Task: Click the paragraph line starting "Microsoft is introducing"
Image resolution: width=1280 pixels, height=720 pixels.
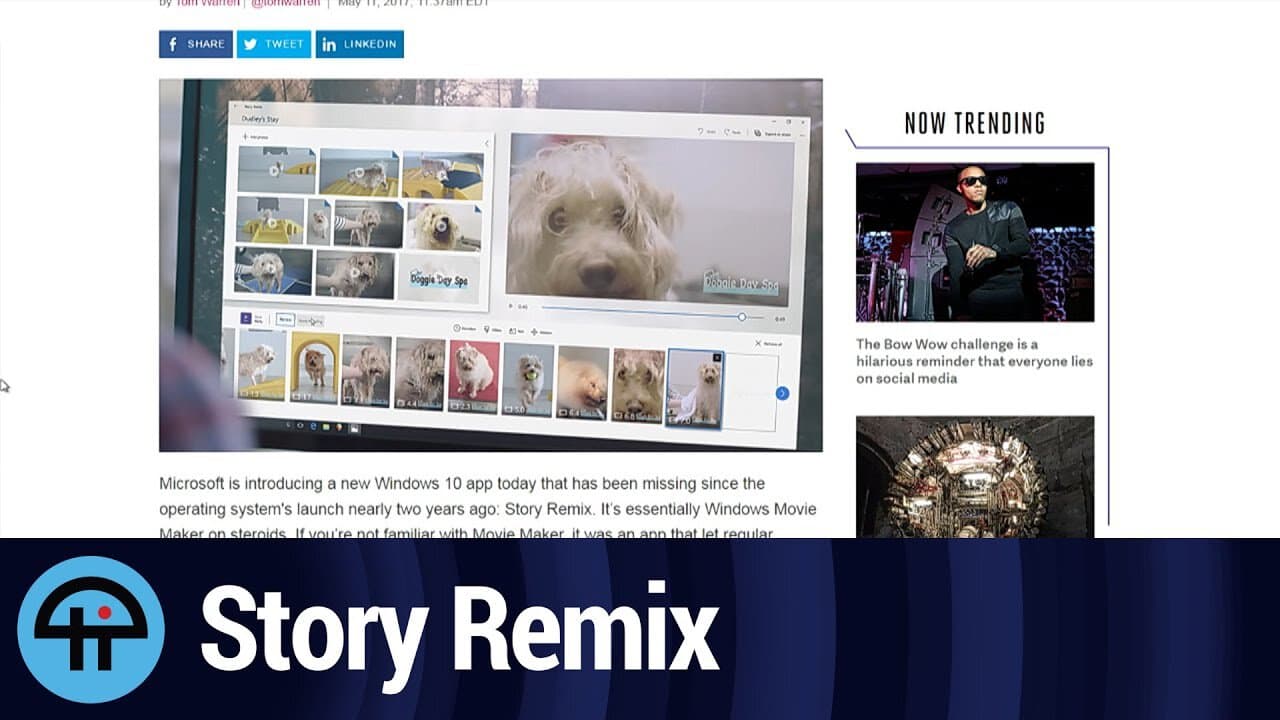Action: [462, 484]
